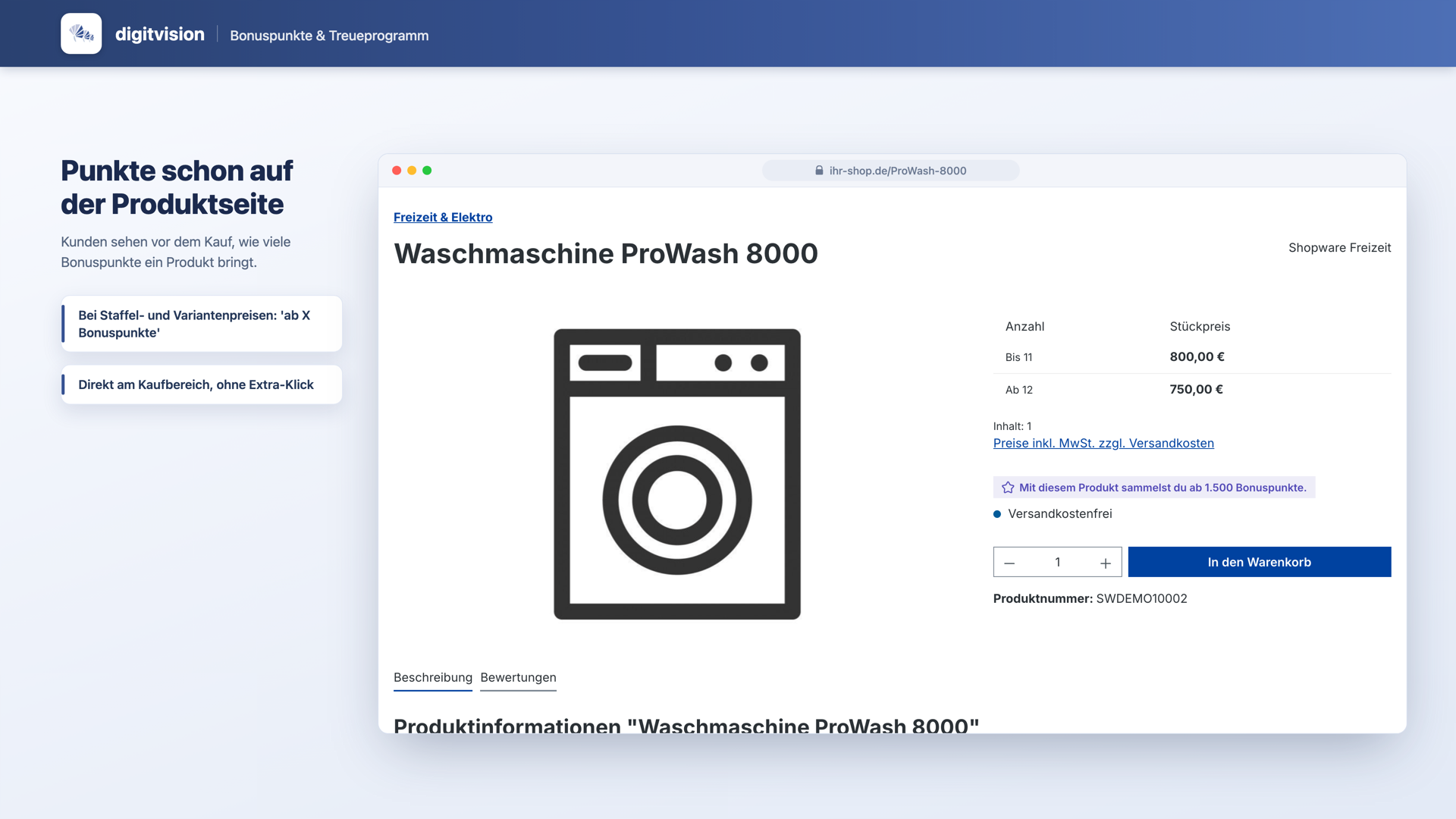
Task: Click the star icon in bonus points badge
Action: 1008,488
